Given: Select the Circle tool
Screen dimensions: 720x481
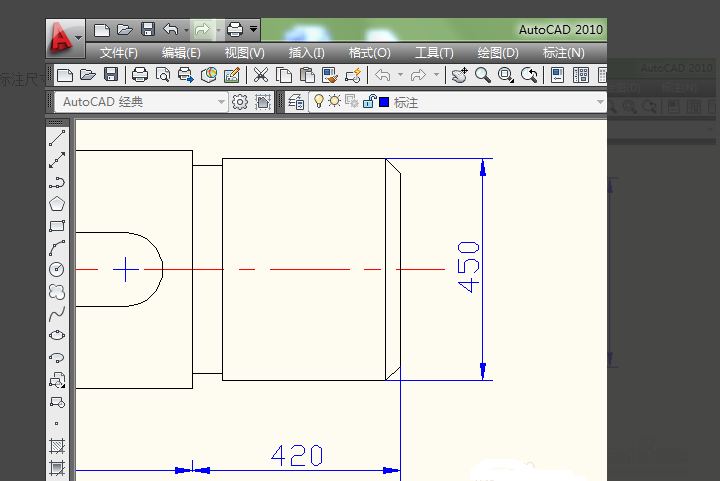Looking at the screenshot, I should tap(57, 269).
